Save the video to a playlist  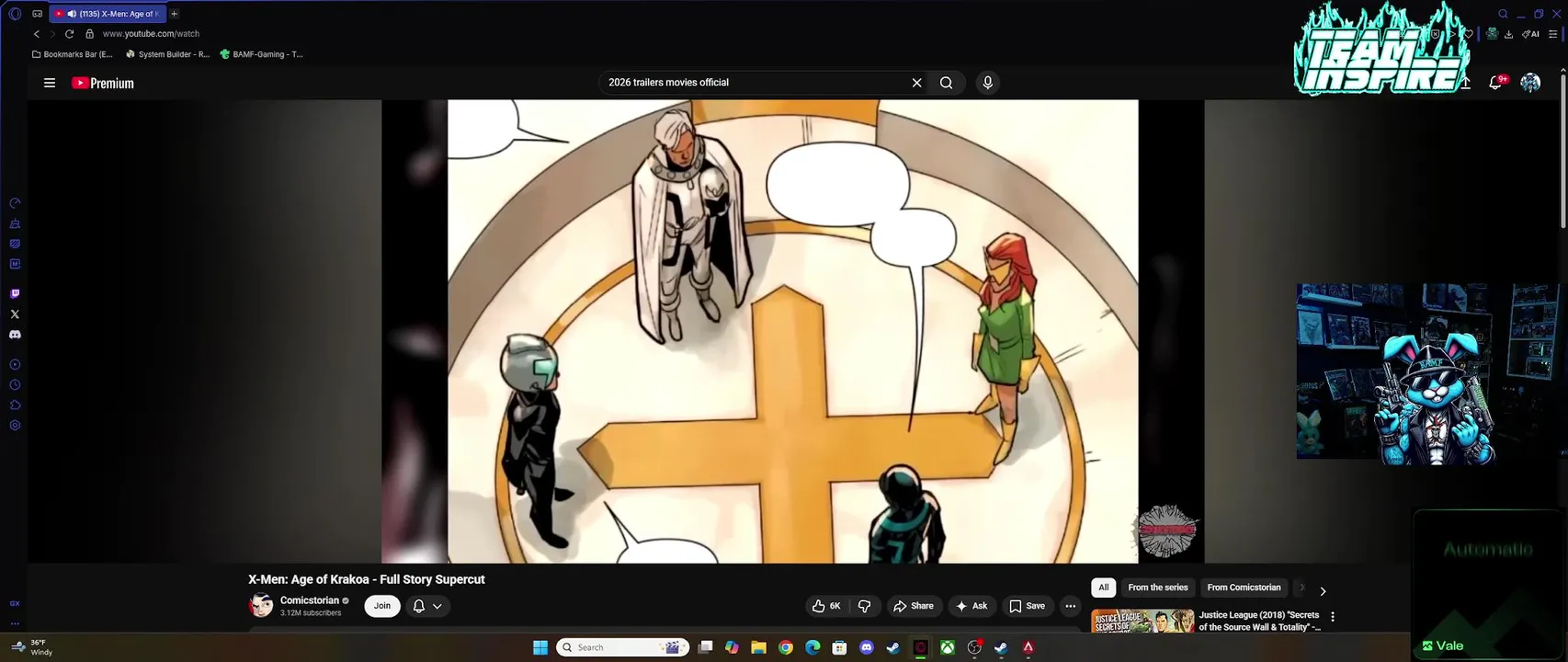pyautogui.click(x=1027, y=606)
